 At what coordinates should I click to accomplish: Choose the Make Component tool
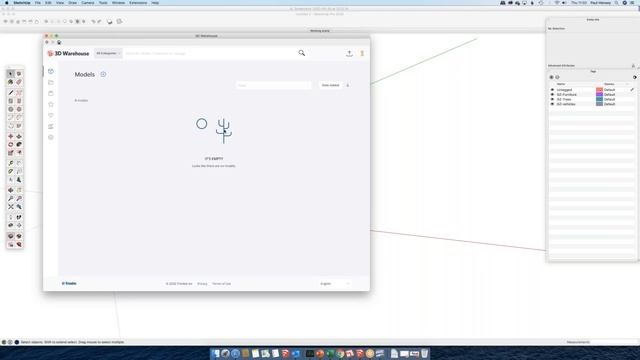tap(19, 74)
